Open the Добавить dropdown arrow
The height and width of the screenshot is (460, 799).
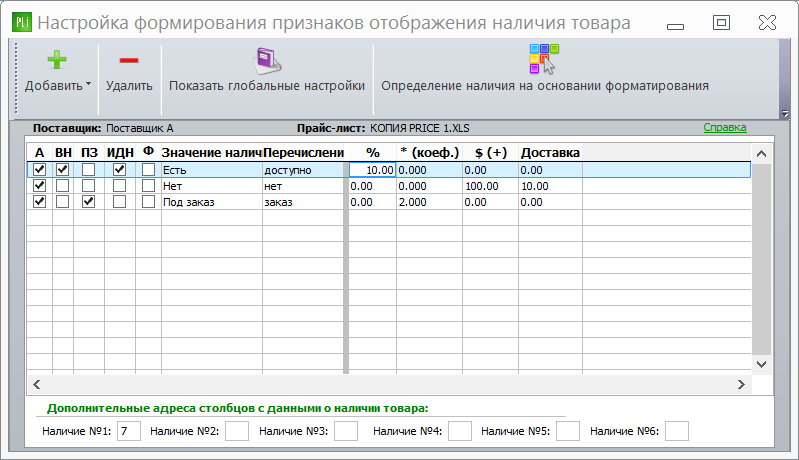[x=88, y=84]
